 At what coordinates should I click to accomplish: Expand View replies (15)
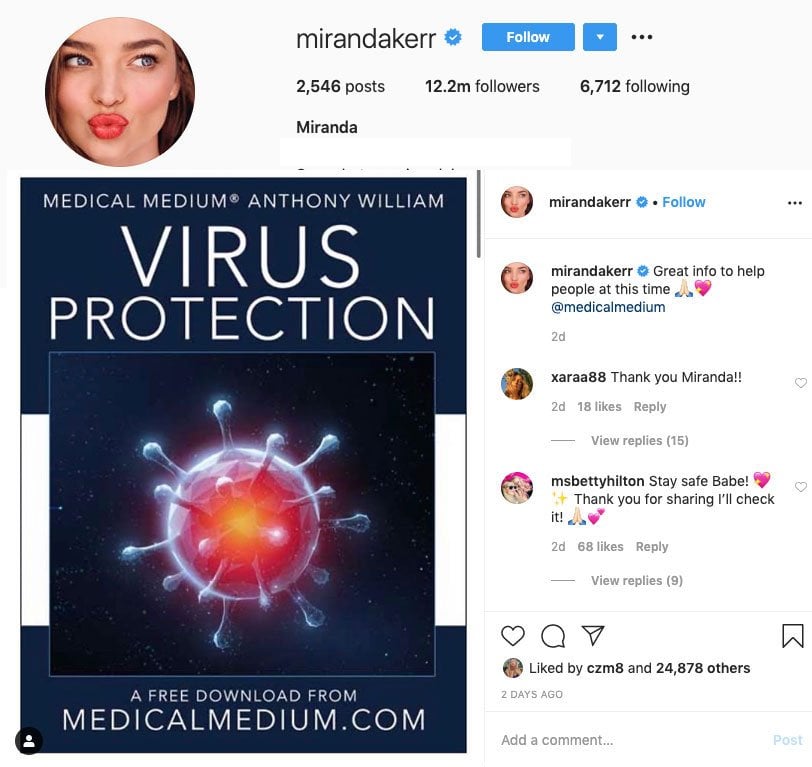640,440
